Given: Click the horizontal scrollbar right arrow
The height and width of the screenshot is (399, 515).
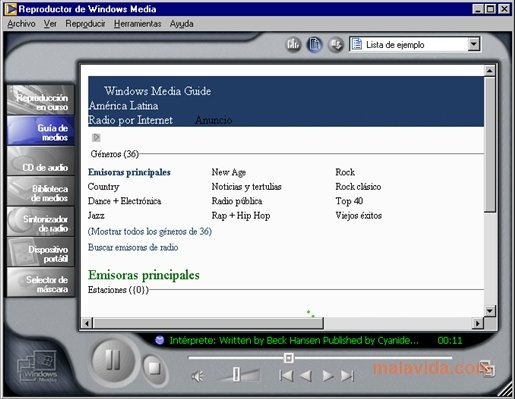Looking at the screenshot, I should point(478,323).
